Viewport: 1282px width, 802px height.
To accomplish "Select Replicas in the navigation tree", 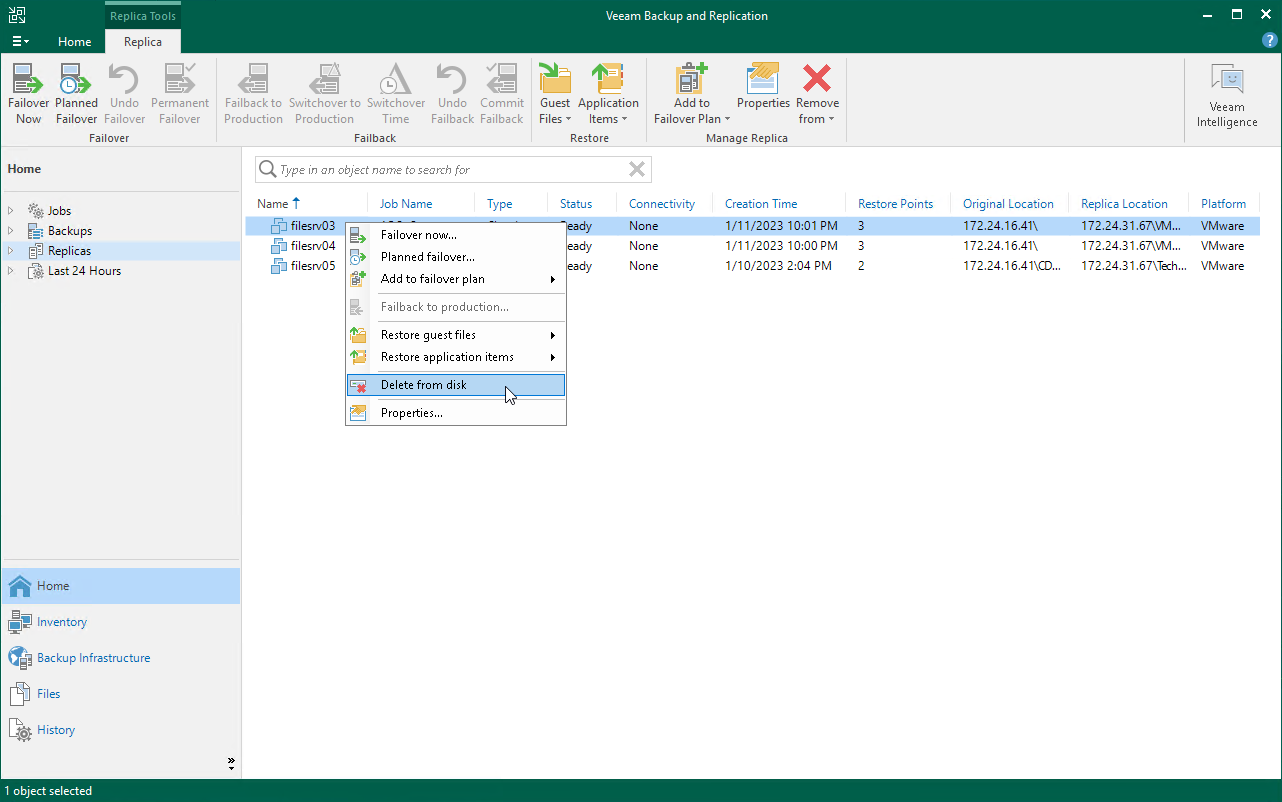I will pos(69,251).
